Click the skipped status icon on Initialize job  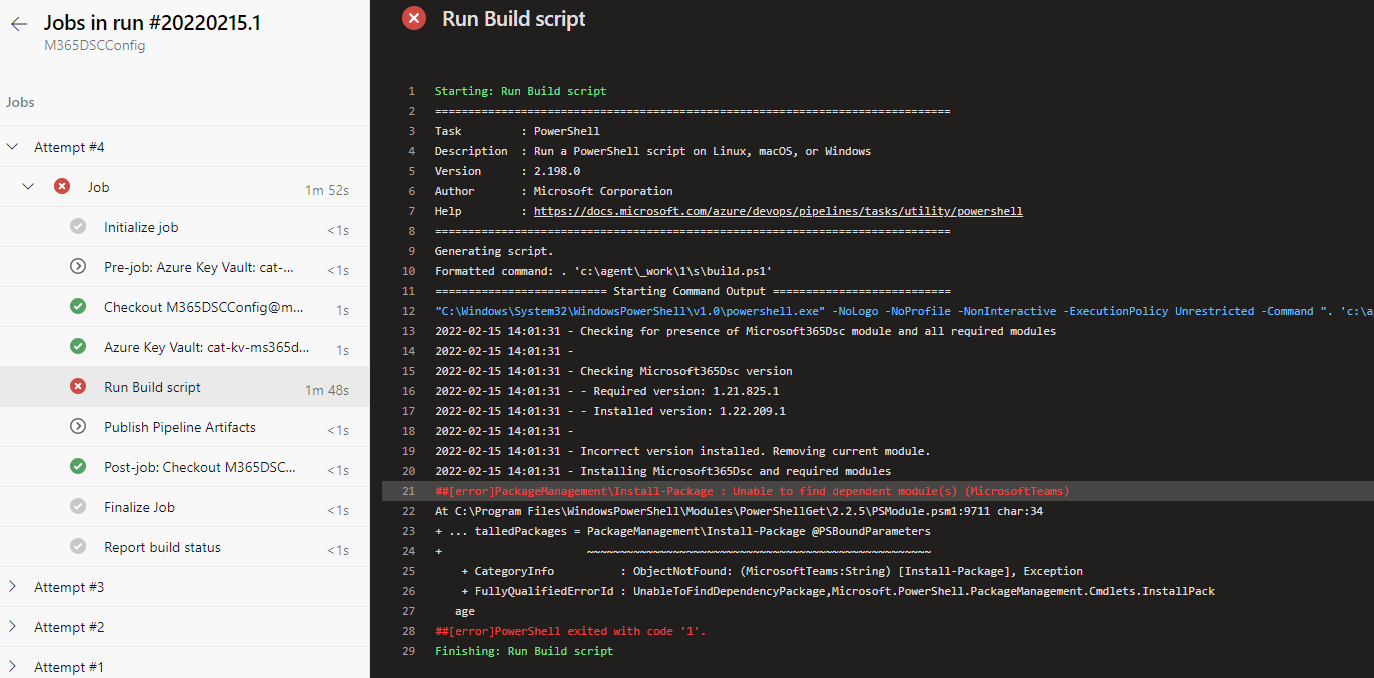[77, 226]
